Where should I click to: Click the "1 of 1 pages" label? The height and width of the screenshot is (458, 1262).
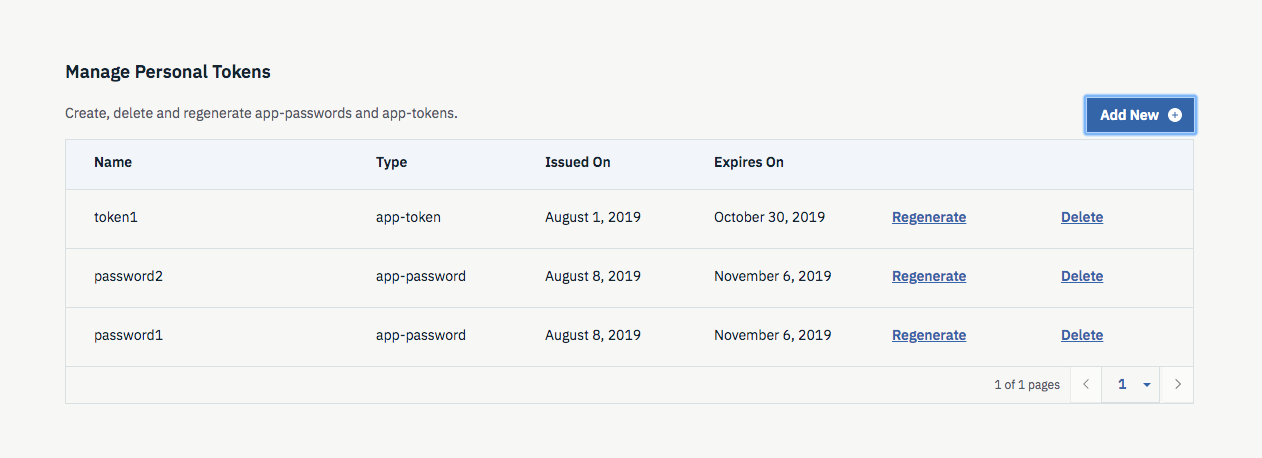pyautogui.click(x=1027, y=385)
